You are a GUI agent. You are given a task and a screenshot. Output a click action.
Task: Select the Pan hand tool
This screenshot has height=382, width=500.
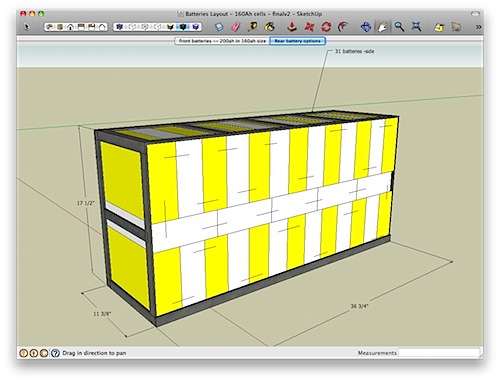click(383, 27)
